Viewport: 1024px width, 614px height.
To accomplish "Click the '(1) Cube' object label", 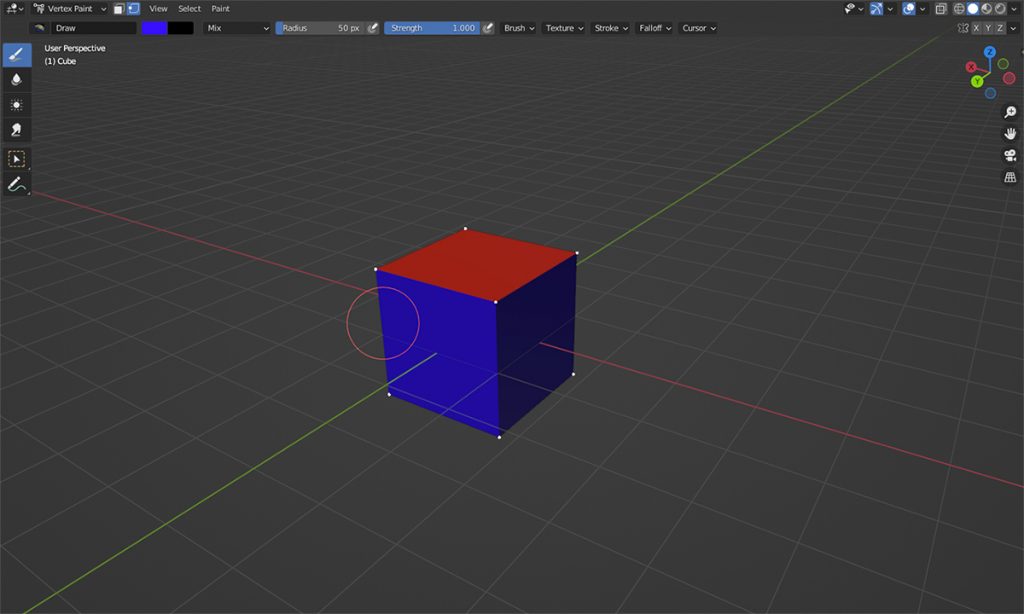I will [60, 61].
